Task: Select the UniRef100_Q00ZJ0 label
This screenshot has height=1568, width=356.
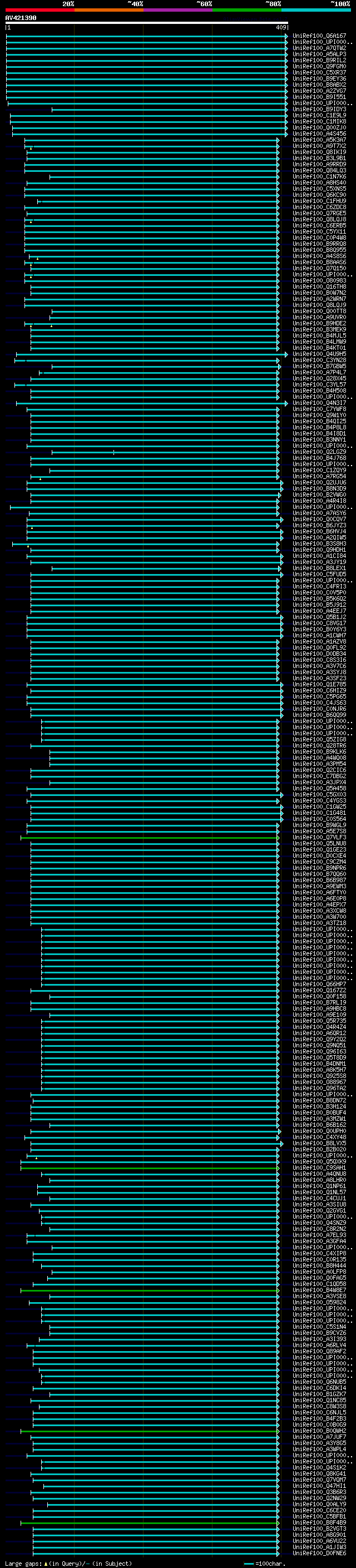Action: click(x=319, y=128)
